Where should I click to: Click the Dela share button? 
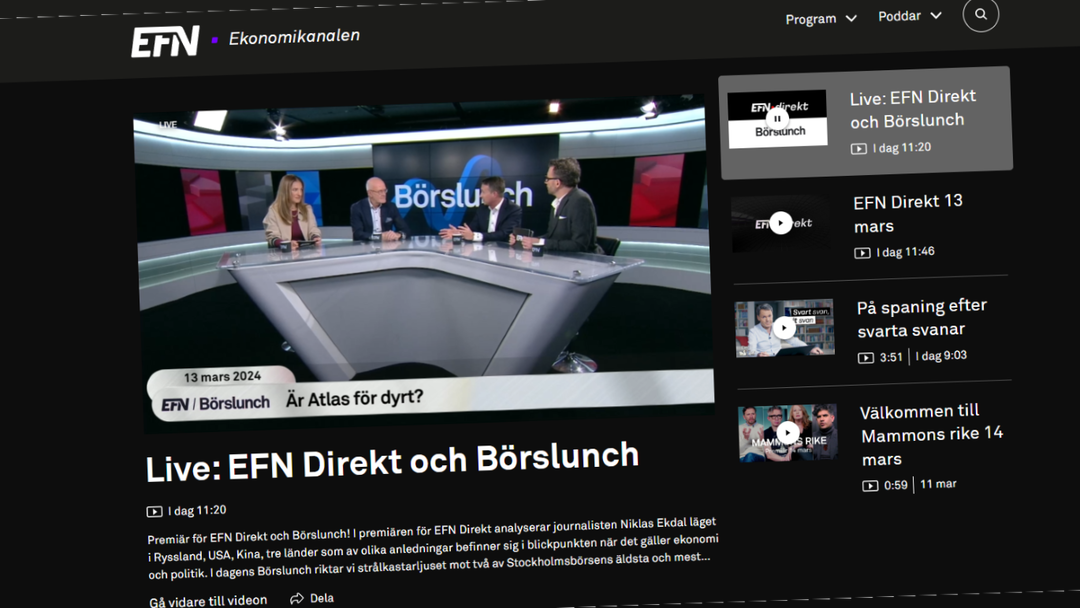point(312,598)
